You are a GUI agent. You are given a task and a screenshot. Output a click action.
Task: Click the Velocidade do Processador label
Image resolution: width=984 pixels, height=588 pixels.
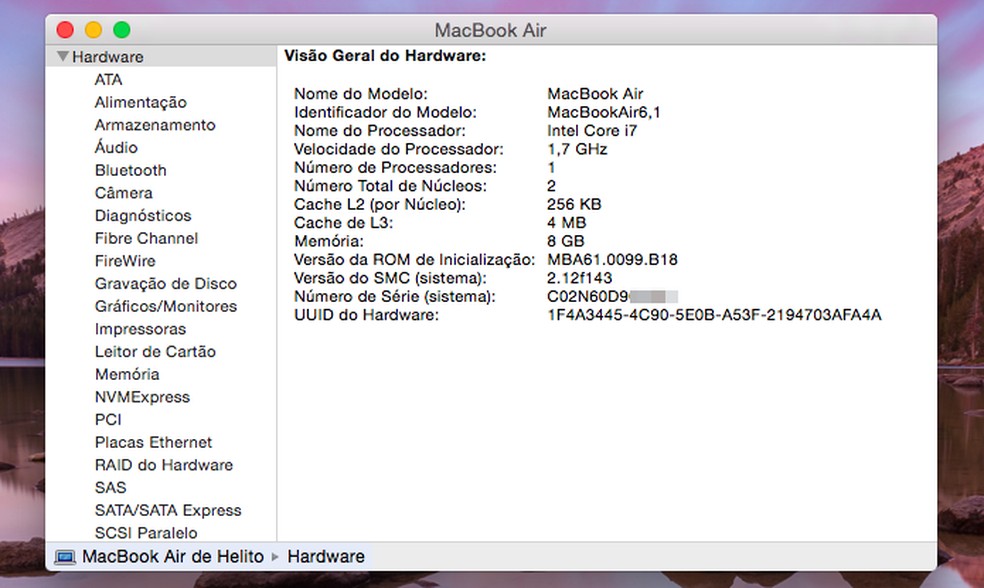pos(398,149)
